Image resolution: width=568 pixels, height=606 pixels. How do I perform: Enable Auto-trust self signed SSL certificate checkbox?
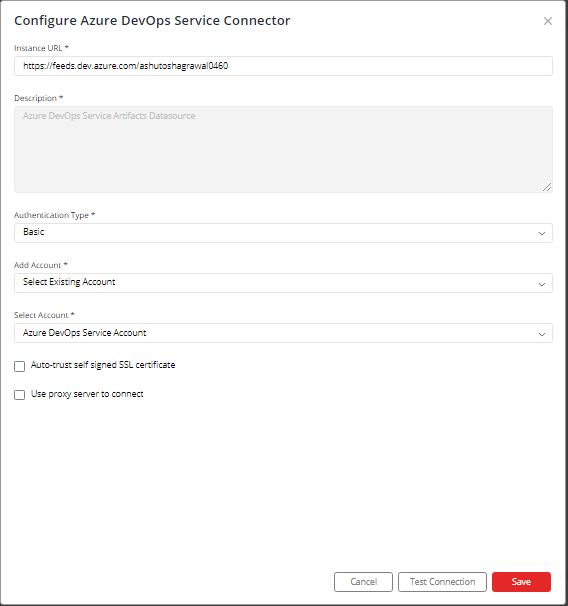tap(19, 366)
